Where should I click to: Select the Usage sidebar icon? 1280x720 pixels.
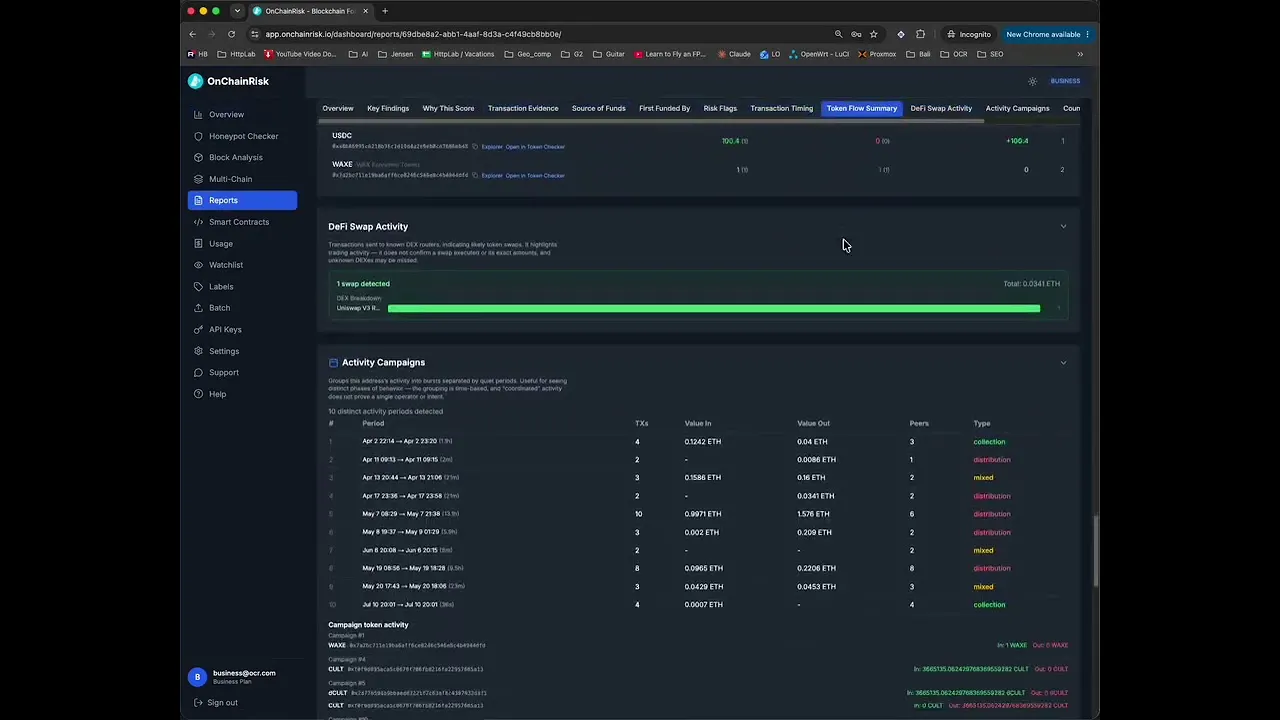pyautogui.click(x=198, y=244)
